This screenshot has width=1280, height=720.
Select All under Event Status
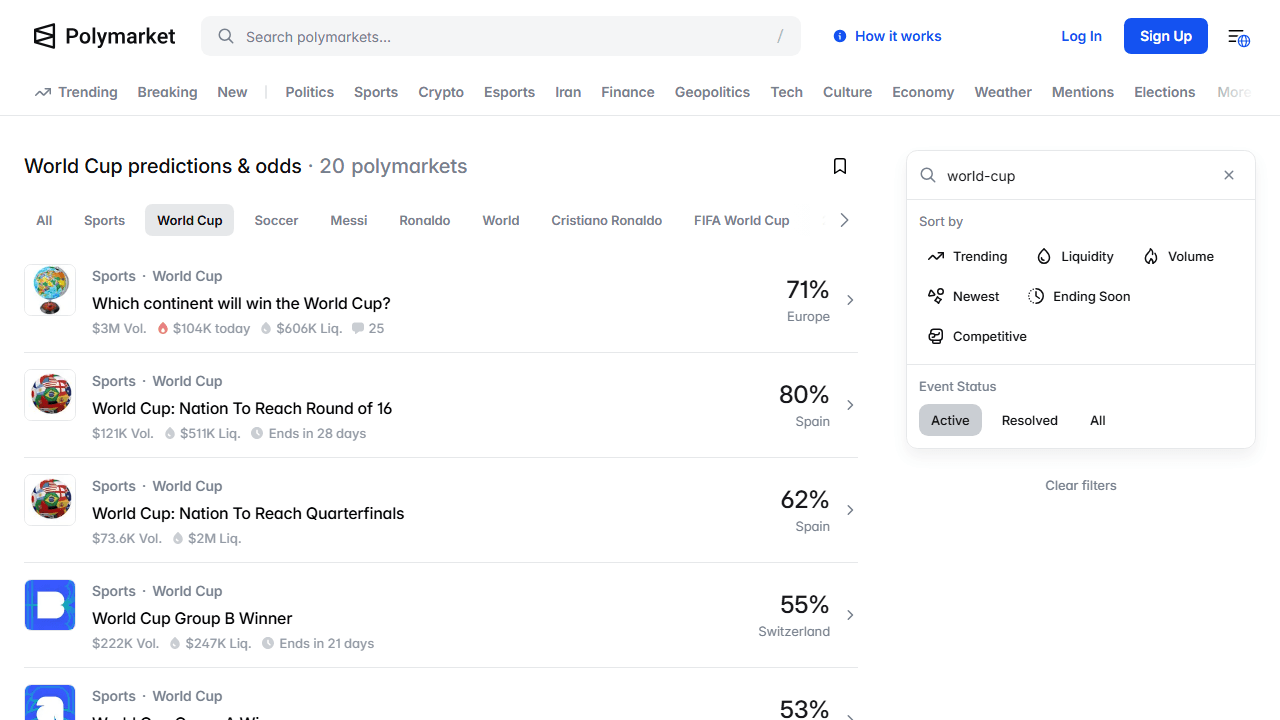click(1098, 420)
